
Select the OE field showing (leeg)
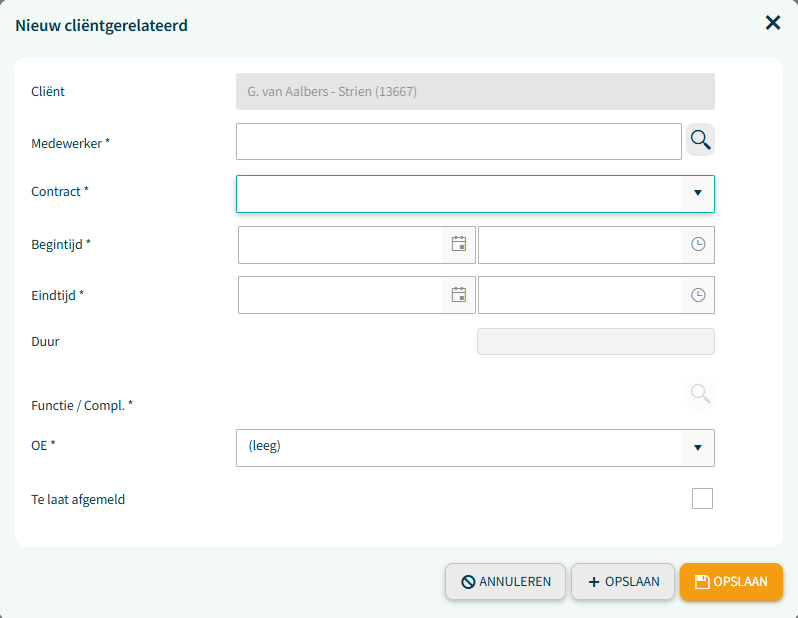tap(475, 448)
